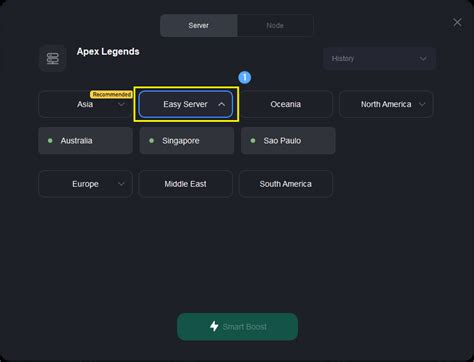
Task: Switch to the Node tab
Action: pos(275,25)
